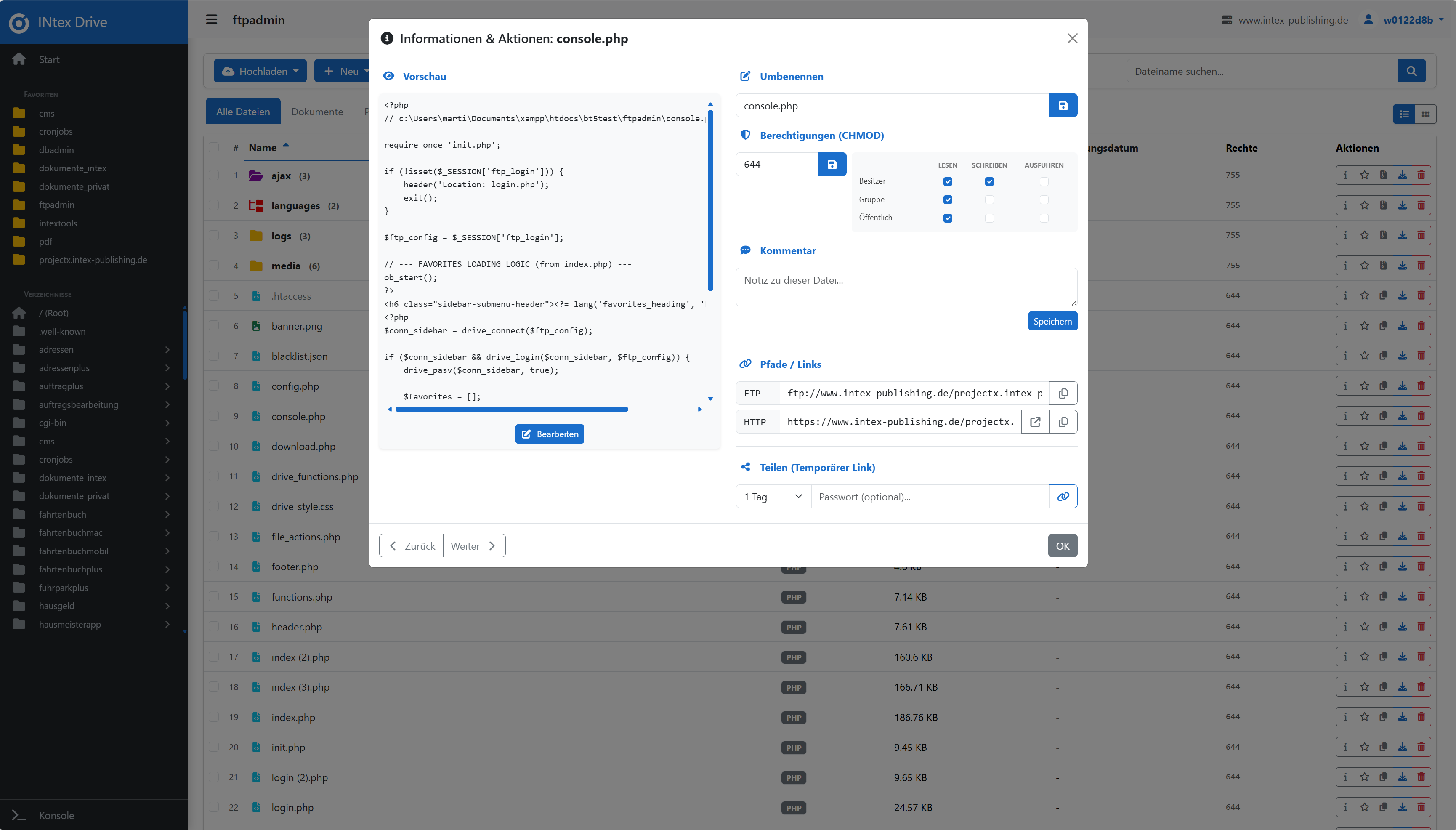This screenshot has width=1456, height=830.
Task: Click the Bearbeiten button under preview
Action: coord(549,433)
